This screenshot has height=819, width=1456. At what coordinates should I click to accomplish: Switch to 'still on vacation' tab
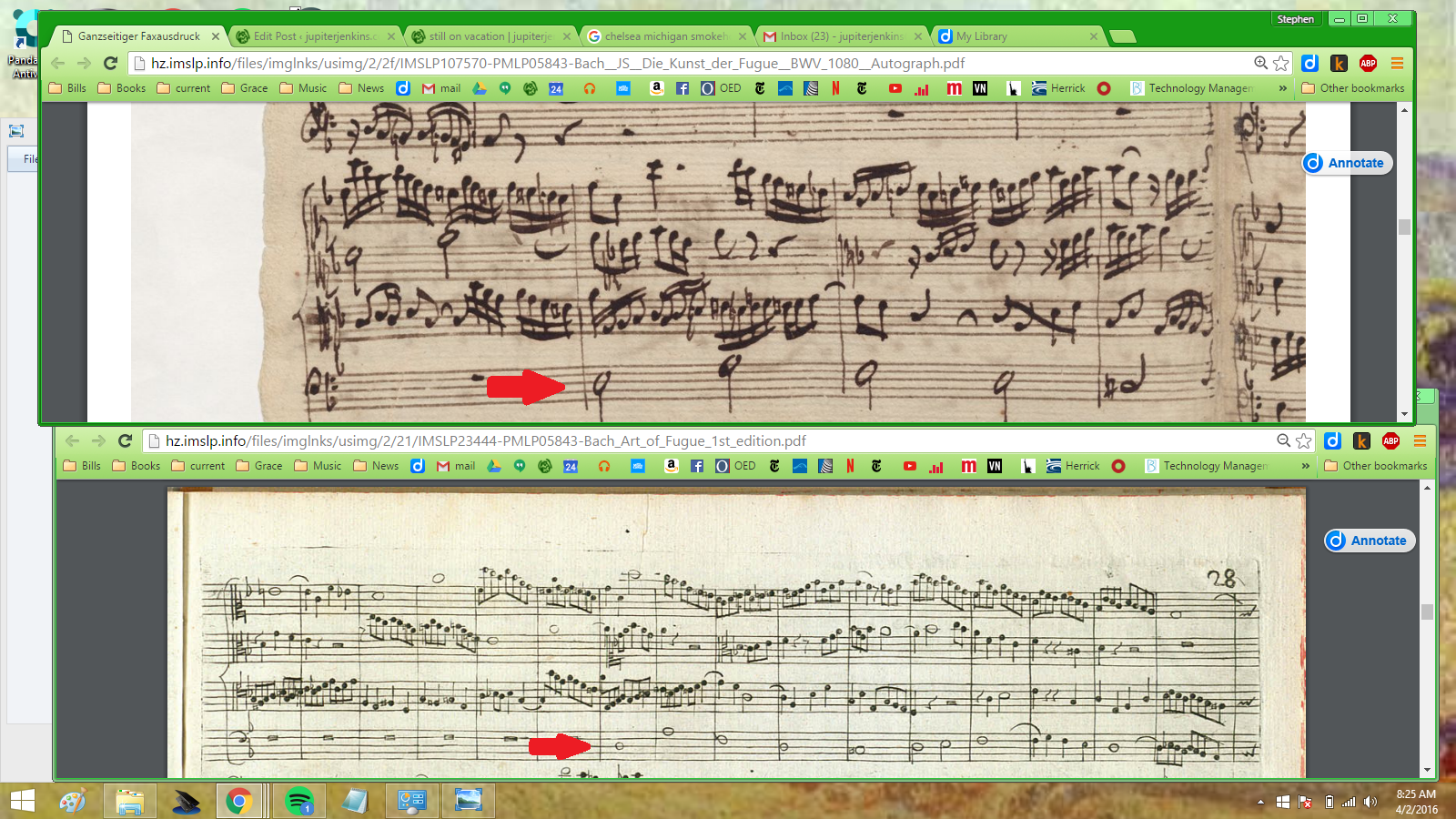point(490,36)
